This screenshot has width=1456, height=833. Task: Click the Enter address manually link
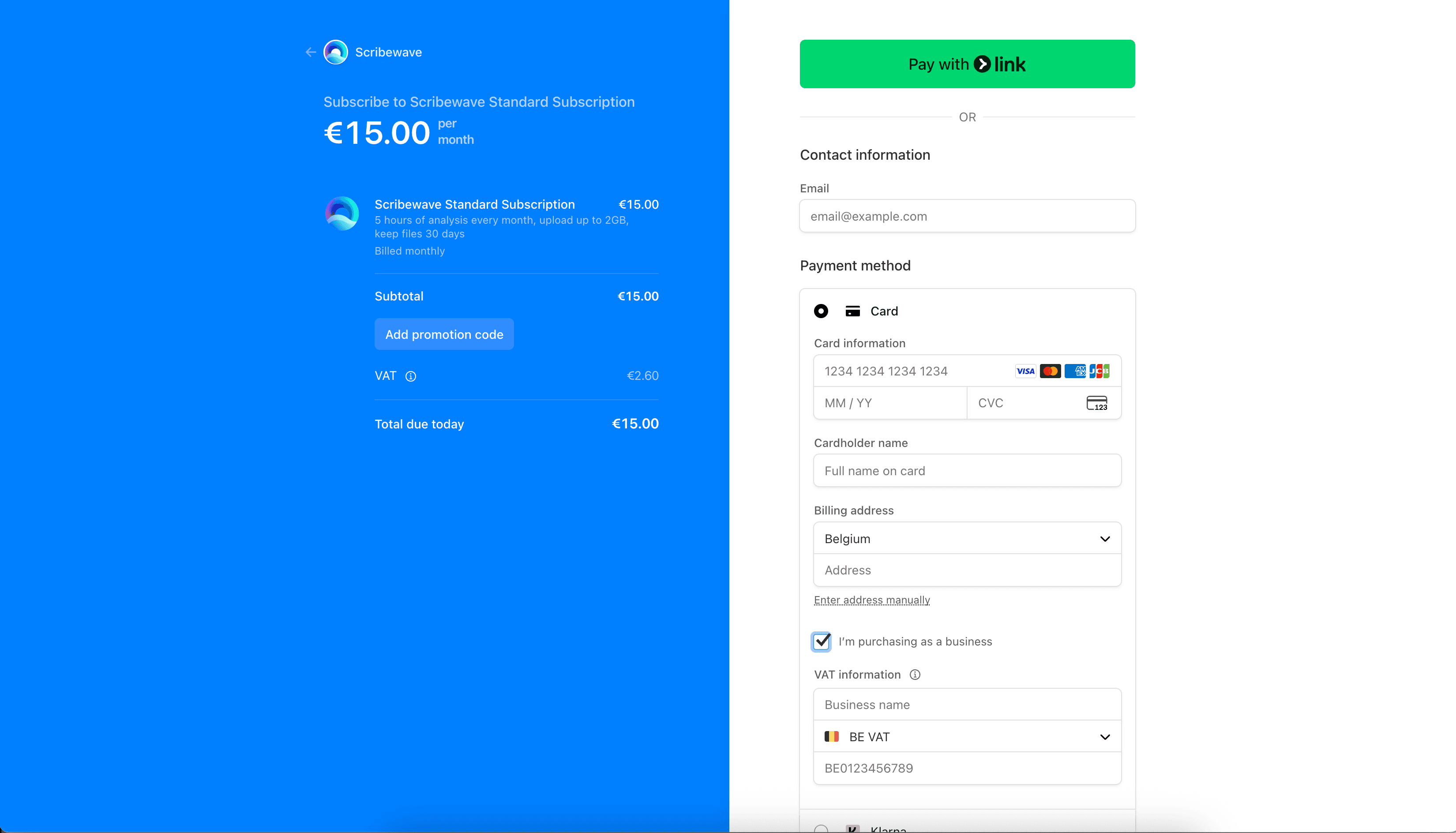871,600
